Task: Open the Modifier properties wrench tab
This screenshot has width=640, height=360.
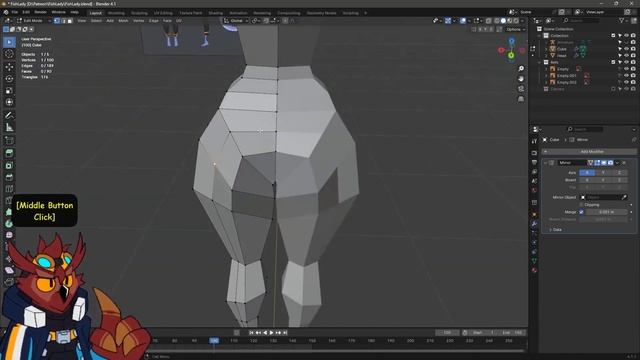Action: 534,224
